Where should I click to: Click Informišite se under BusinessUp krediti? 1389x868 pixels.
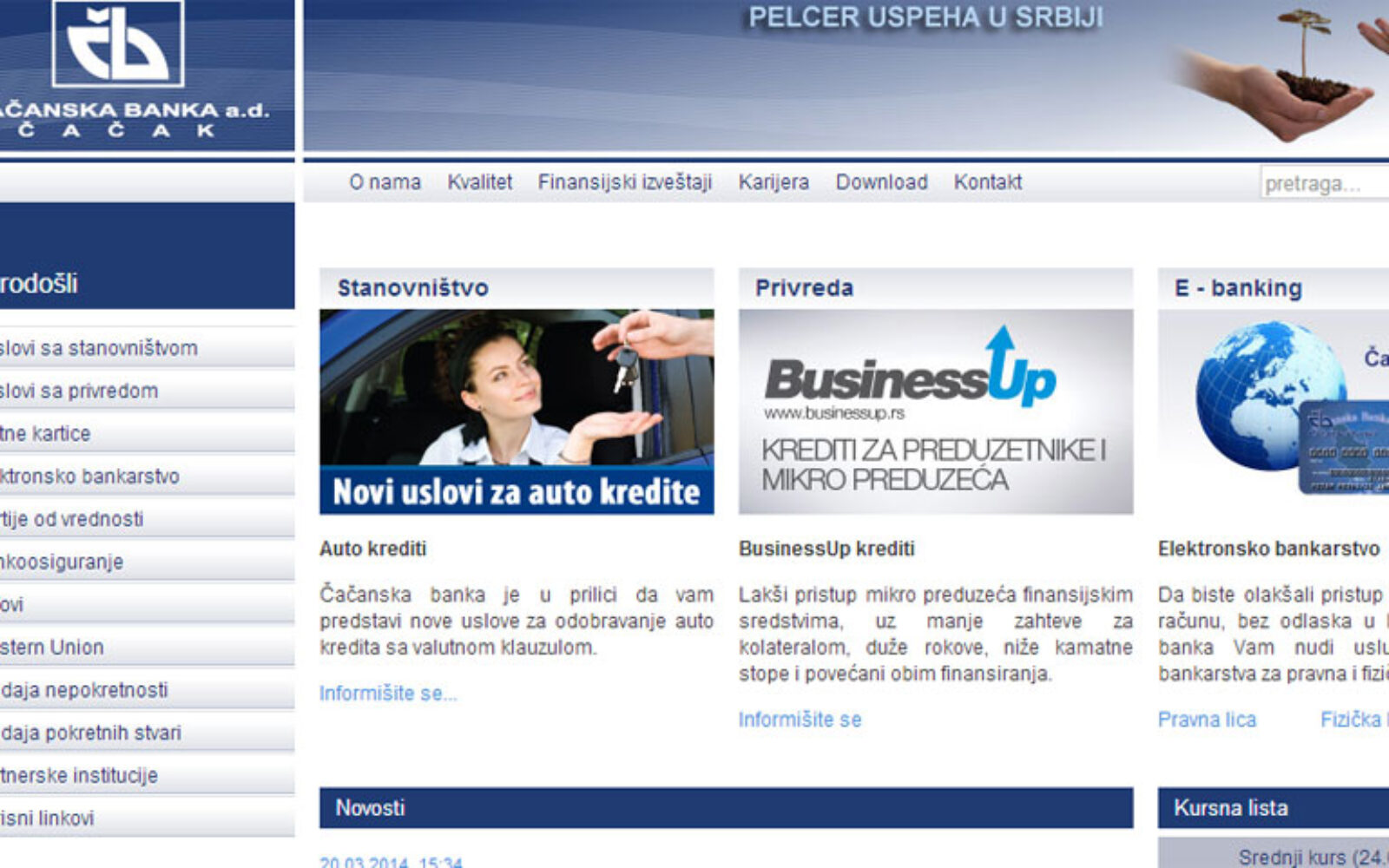800,720
